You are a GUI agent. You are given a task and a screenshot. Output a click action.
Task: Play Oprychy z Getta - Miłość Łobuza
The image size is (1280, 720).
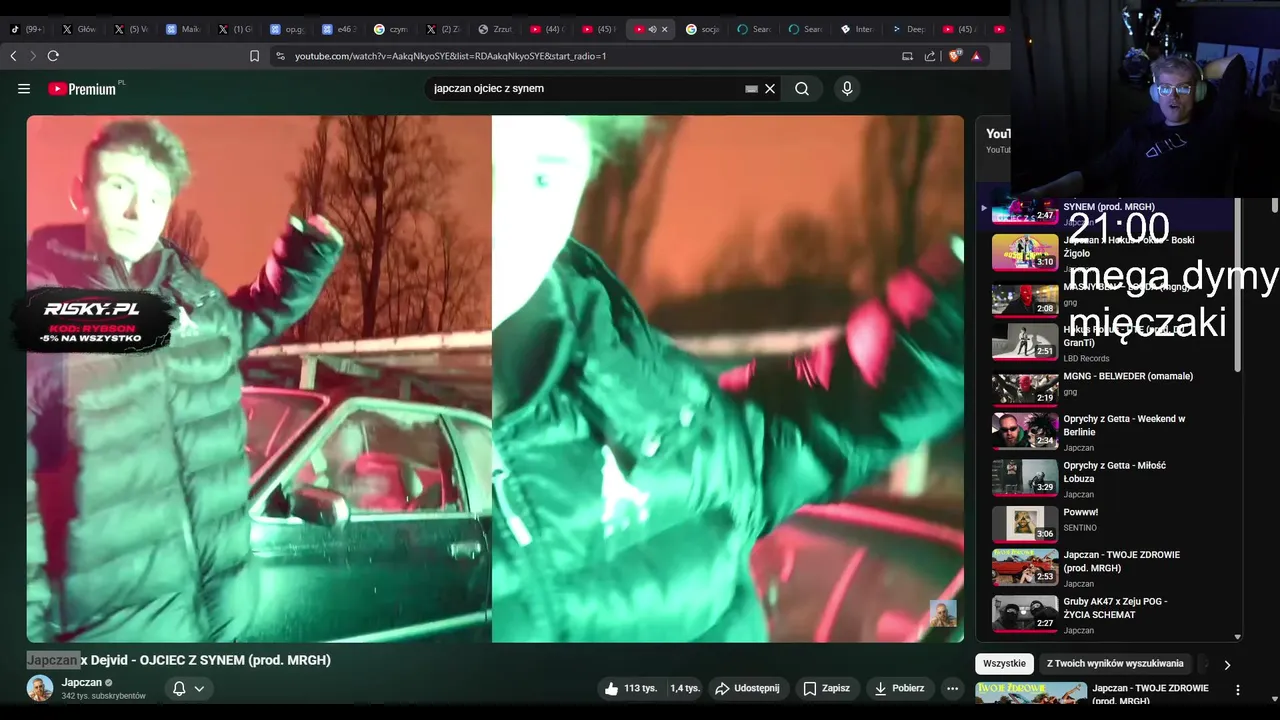pyautogui.click(x=1108, y=478)
